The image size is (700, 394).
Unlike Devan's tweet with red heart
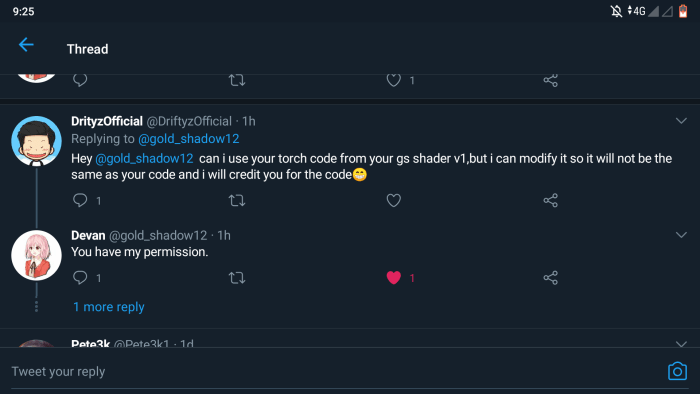(393, 278)
